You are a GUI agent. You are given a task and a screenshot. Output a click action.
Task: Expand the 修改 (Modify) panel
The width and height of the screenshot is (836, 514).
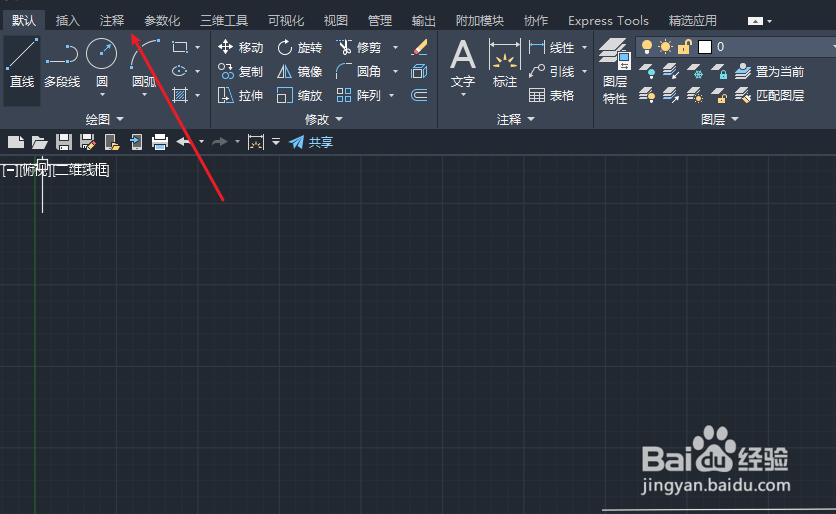tap(324, 119)
